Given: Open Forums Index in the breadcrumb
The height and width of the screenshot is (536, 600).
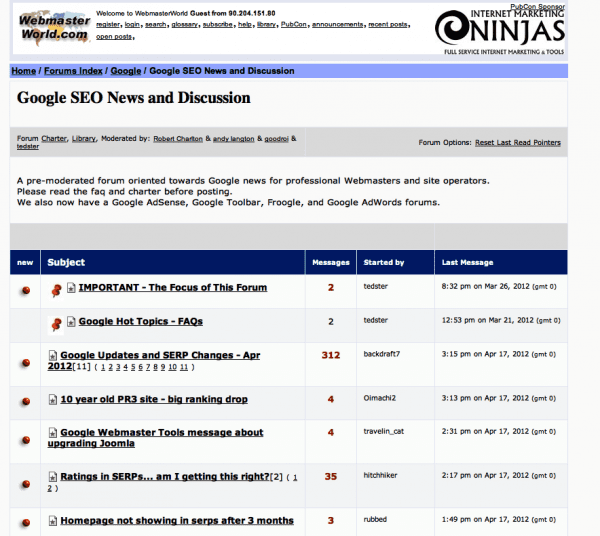Looking at the screenshot, I should coord(73,71).
